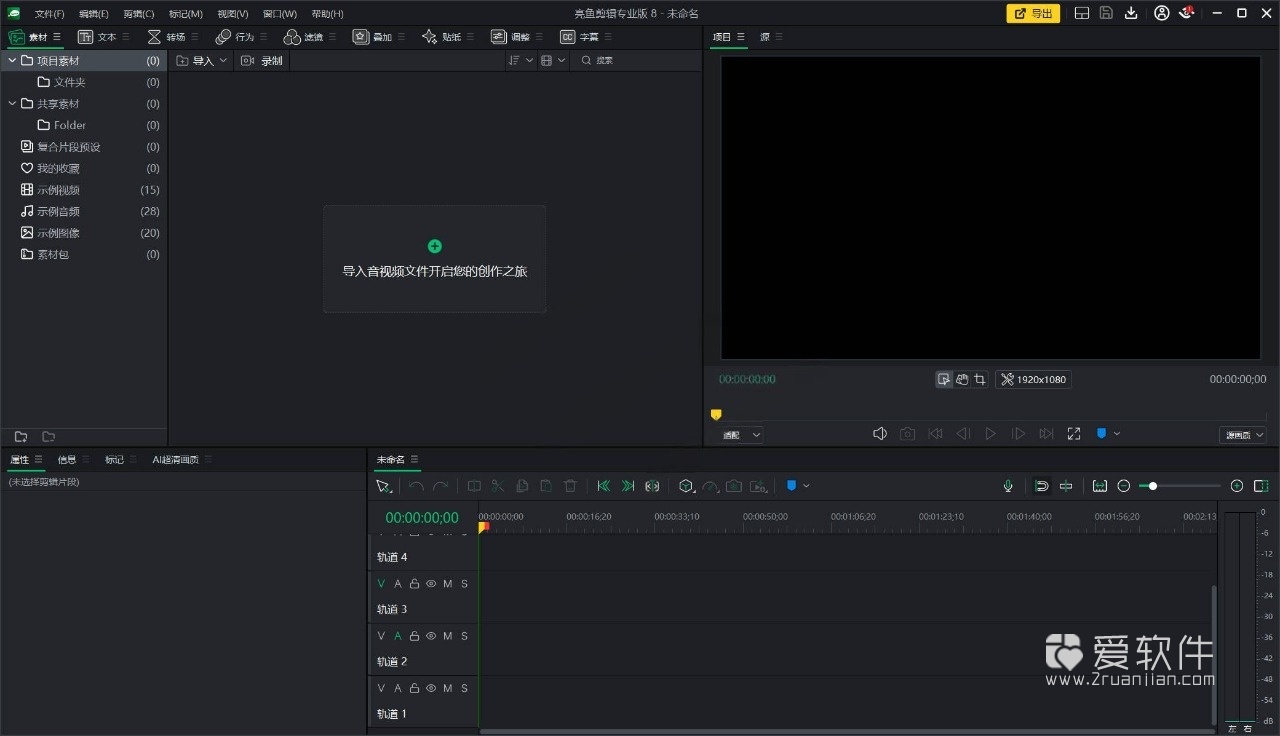Image resolution: width=1280 pixels, height=736 pixels.
Task: Open the 1920x1080 resolution dropdown
Action: (x=1033, y=379)
